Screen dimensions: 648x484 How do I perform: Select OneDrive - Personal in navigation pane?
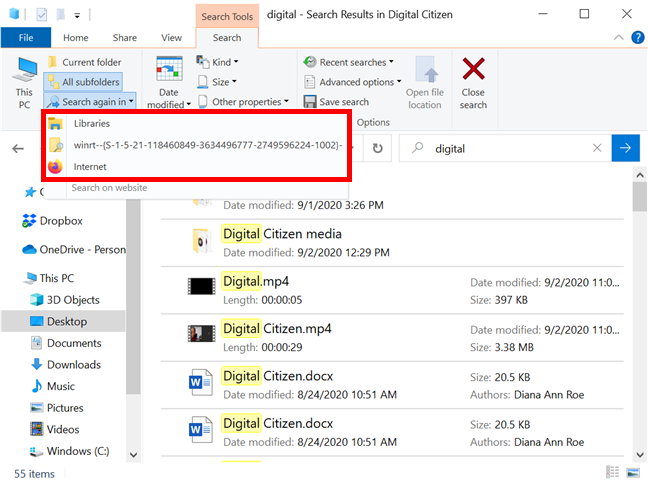coord(74,249)
